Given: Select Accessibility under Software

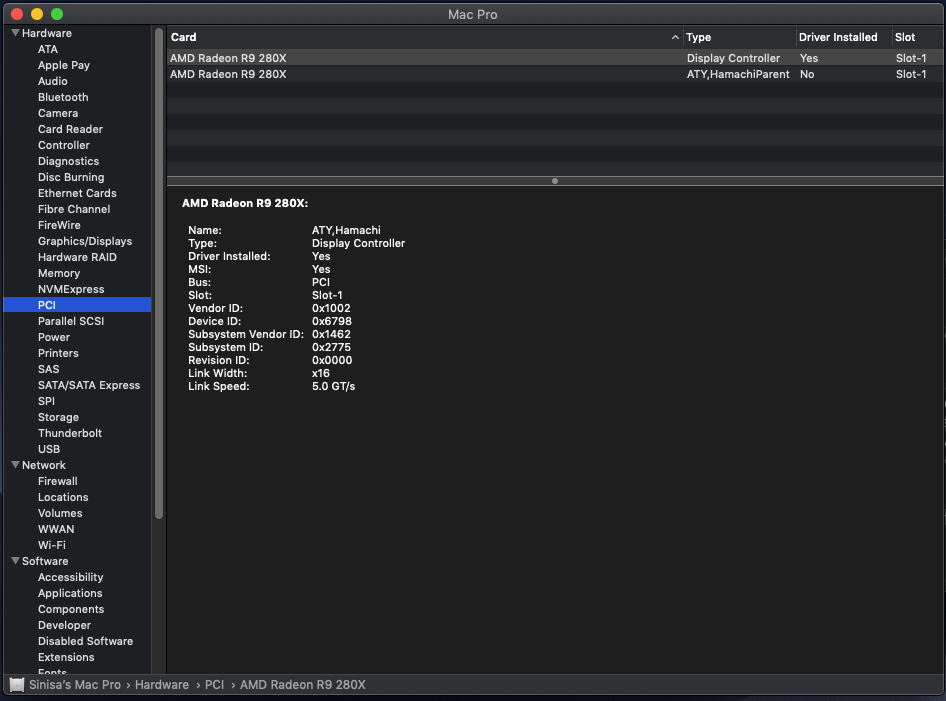Looking at the screenshot, I should [71, 577].
